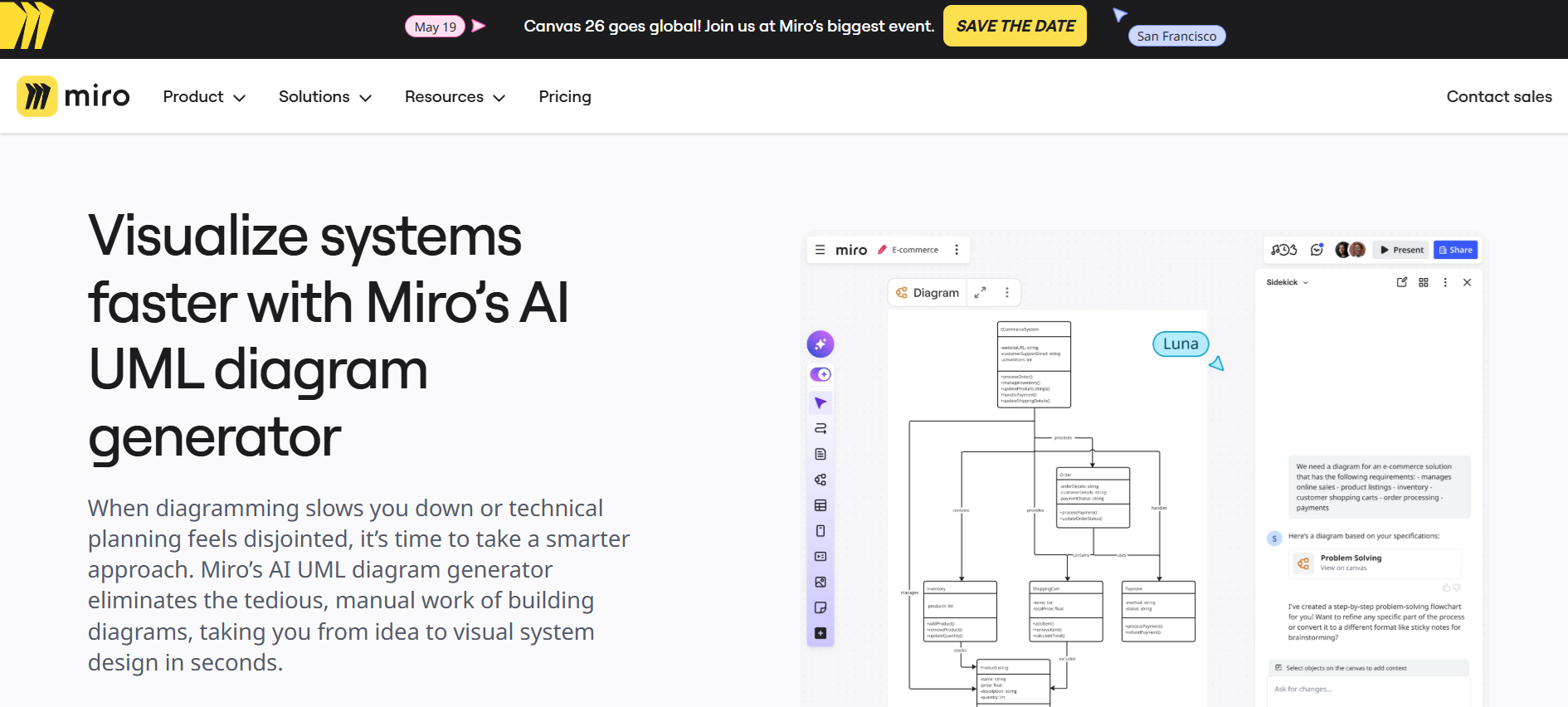The height and width of the screenshot is (707, 1568).
Task: Click the timer and activities icon in the board header
Action: pyautogui.click(x=1283, y=250)
